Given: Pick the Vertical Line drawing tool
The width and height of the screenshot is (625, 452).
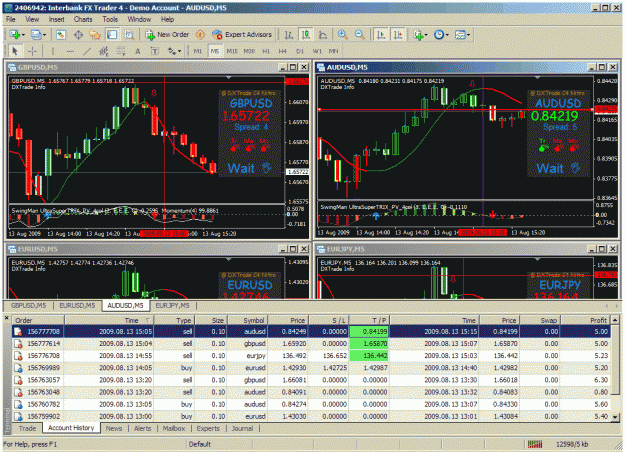Looking at the screenshot, I should [53, 51].
